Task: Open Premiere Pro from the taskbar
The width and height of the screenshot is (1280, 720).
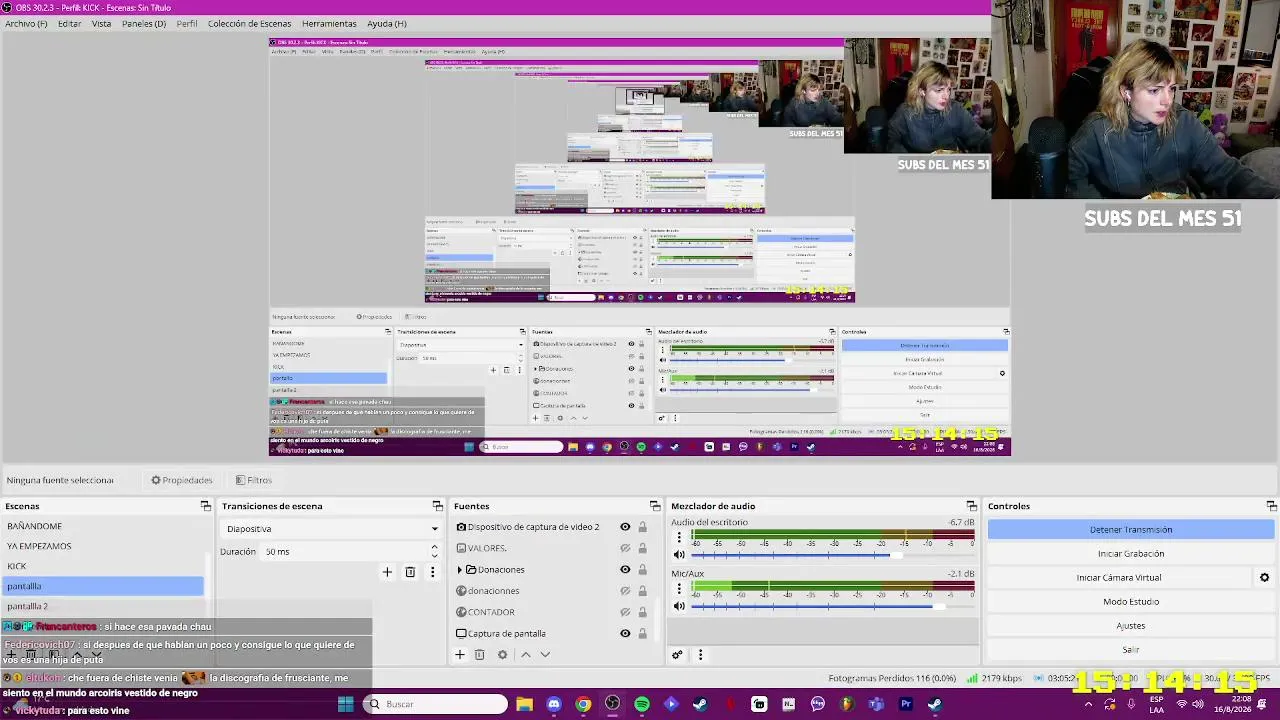Action: click(x=906, y=704)
